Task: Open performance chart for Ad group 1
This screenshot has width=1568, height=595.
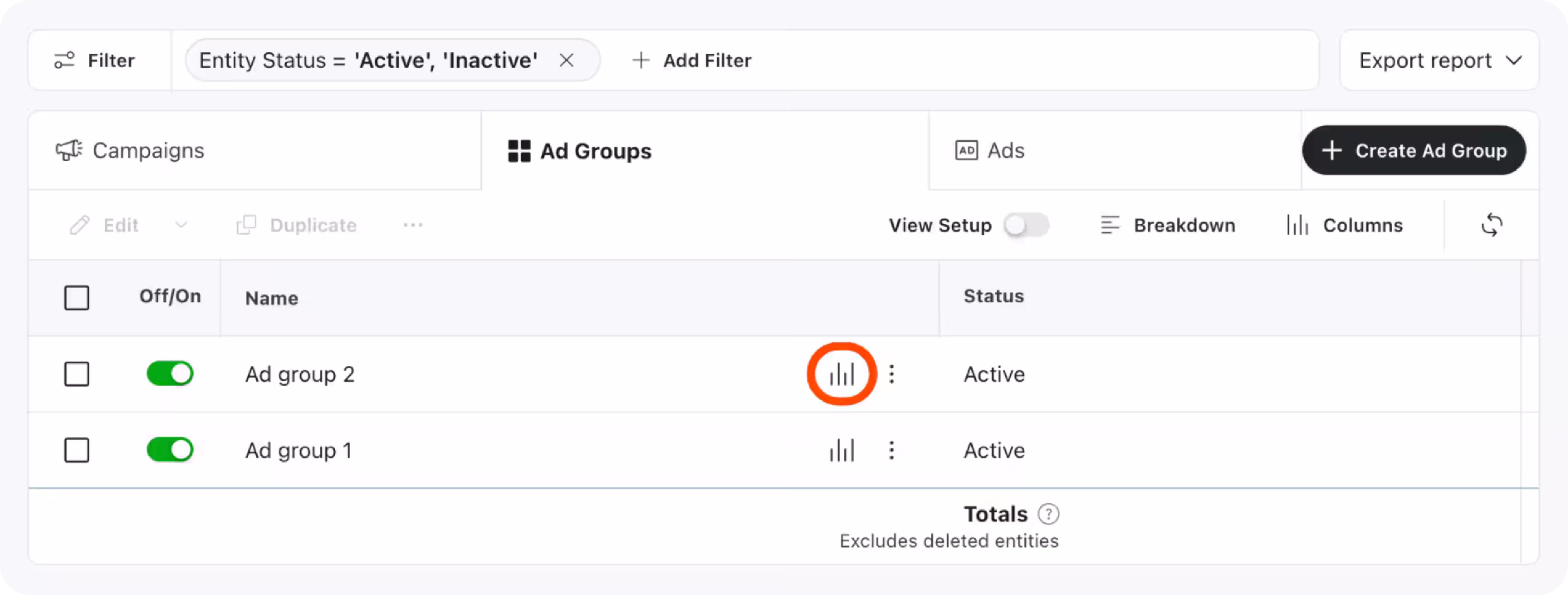Action: pos(842,450)
